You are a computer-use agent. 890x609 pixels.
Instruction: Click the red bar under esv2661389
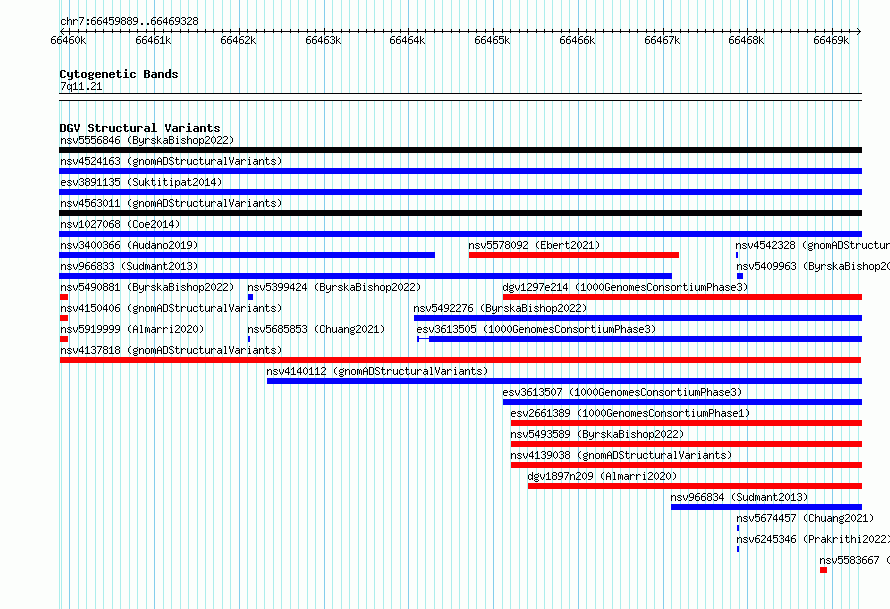coord(686,423)
